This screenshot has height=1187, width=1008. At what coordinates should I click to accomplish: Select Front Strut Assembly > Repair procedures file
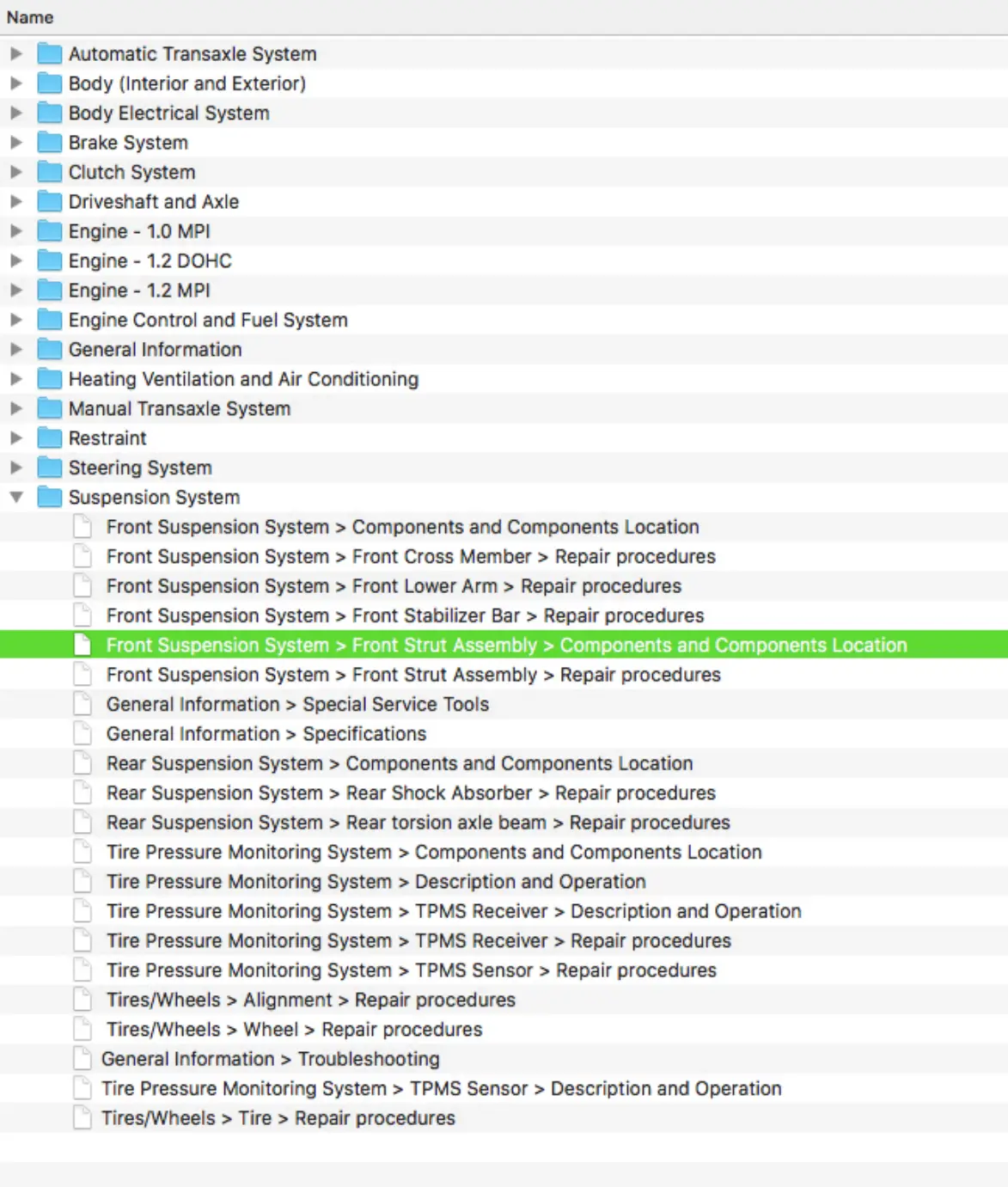pos(504,675)
